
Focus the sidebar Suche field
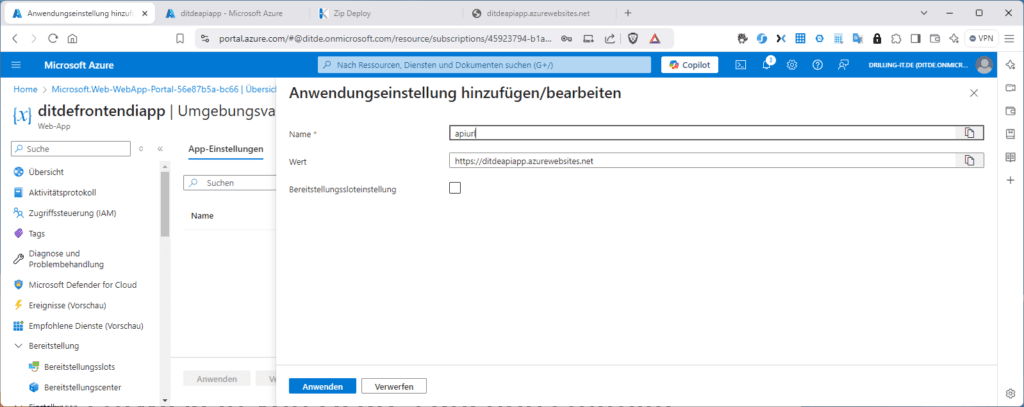click(71, 149)
